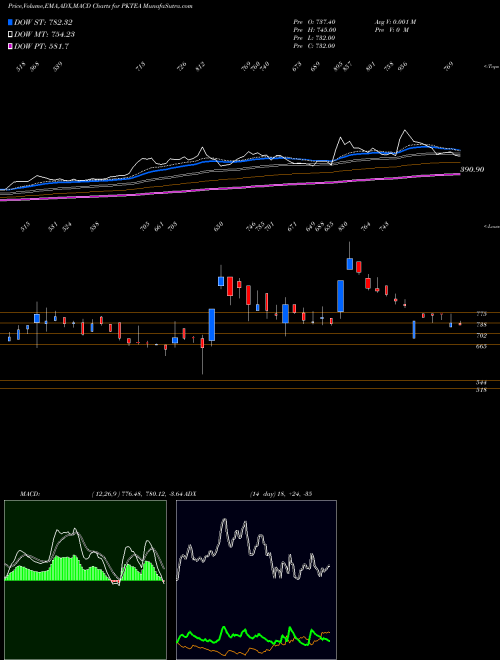Click the 544 support level label
Image resolution: width=500 pixels, height=660 pixels.
(x=481, y=383)
